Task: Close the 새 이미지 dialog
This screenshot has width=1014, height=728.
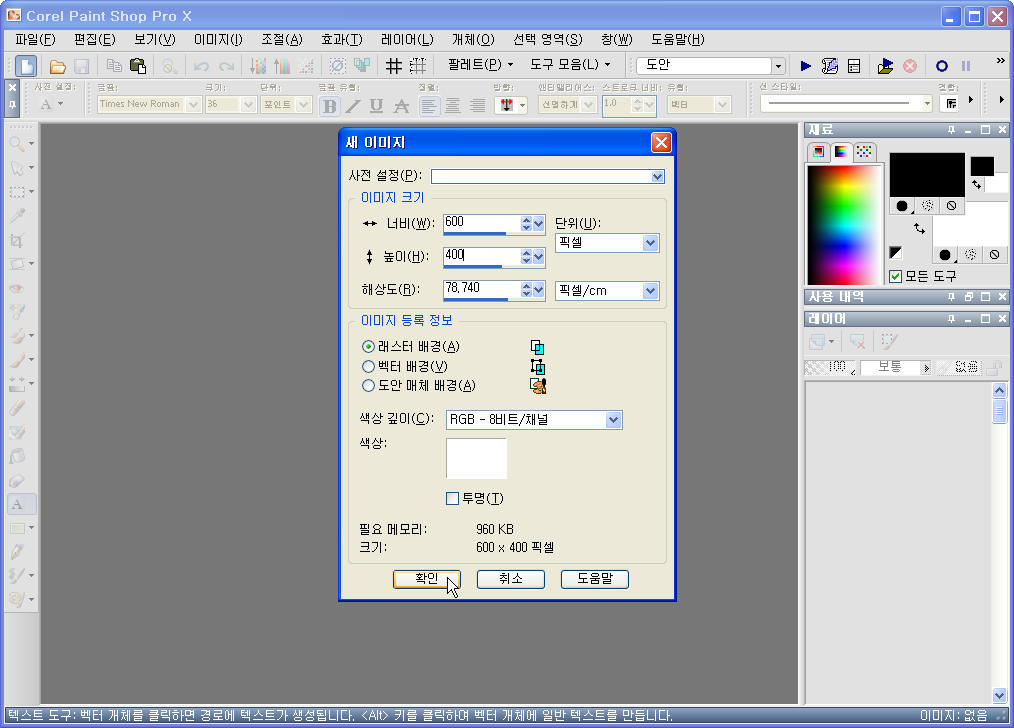Action: pos(661,142)
